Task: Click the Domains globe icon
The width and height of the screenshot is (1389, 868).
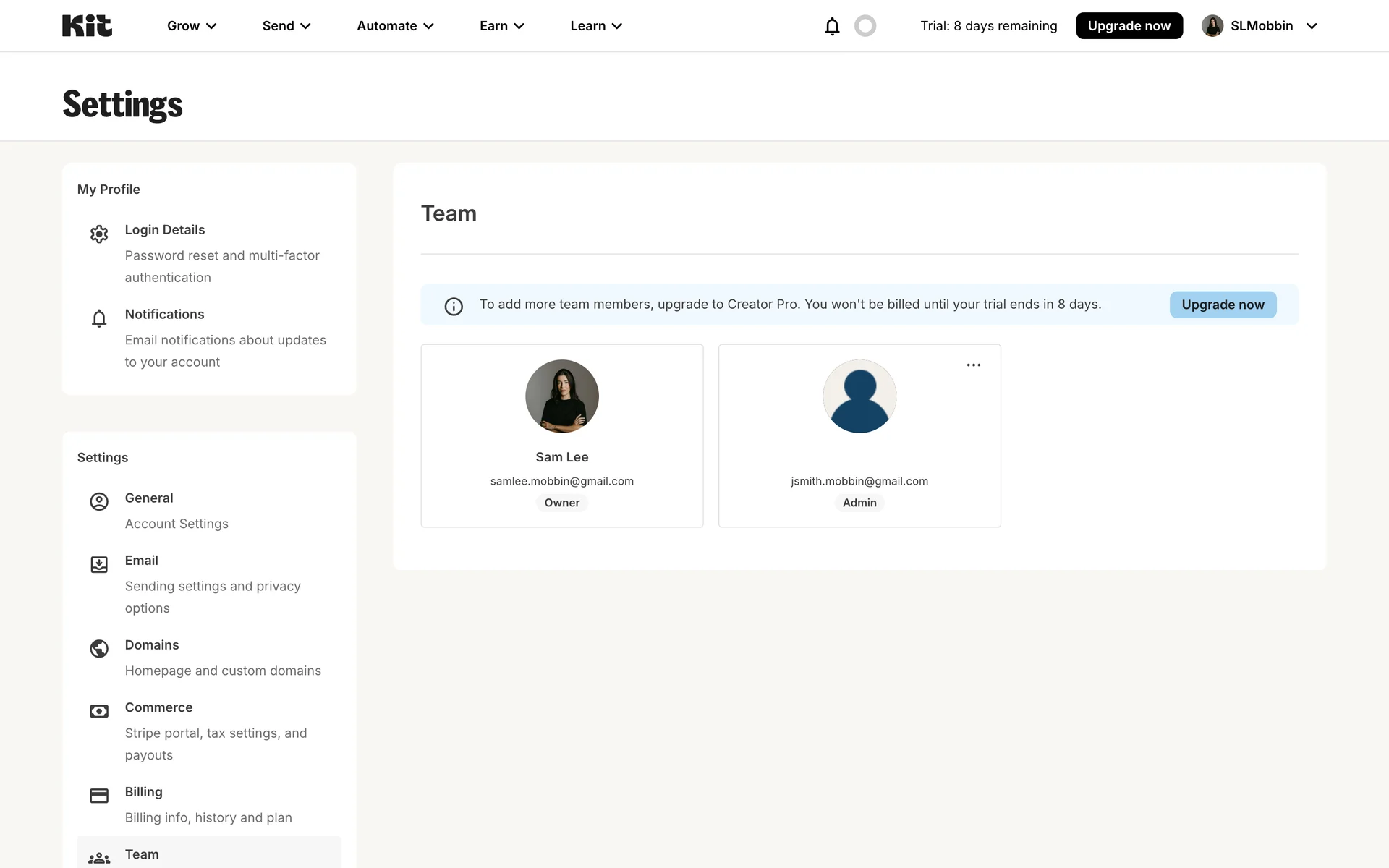Action: (x=99, y=649)
